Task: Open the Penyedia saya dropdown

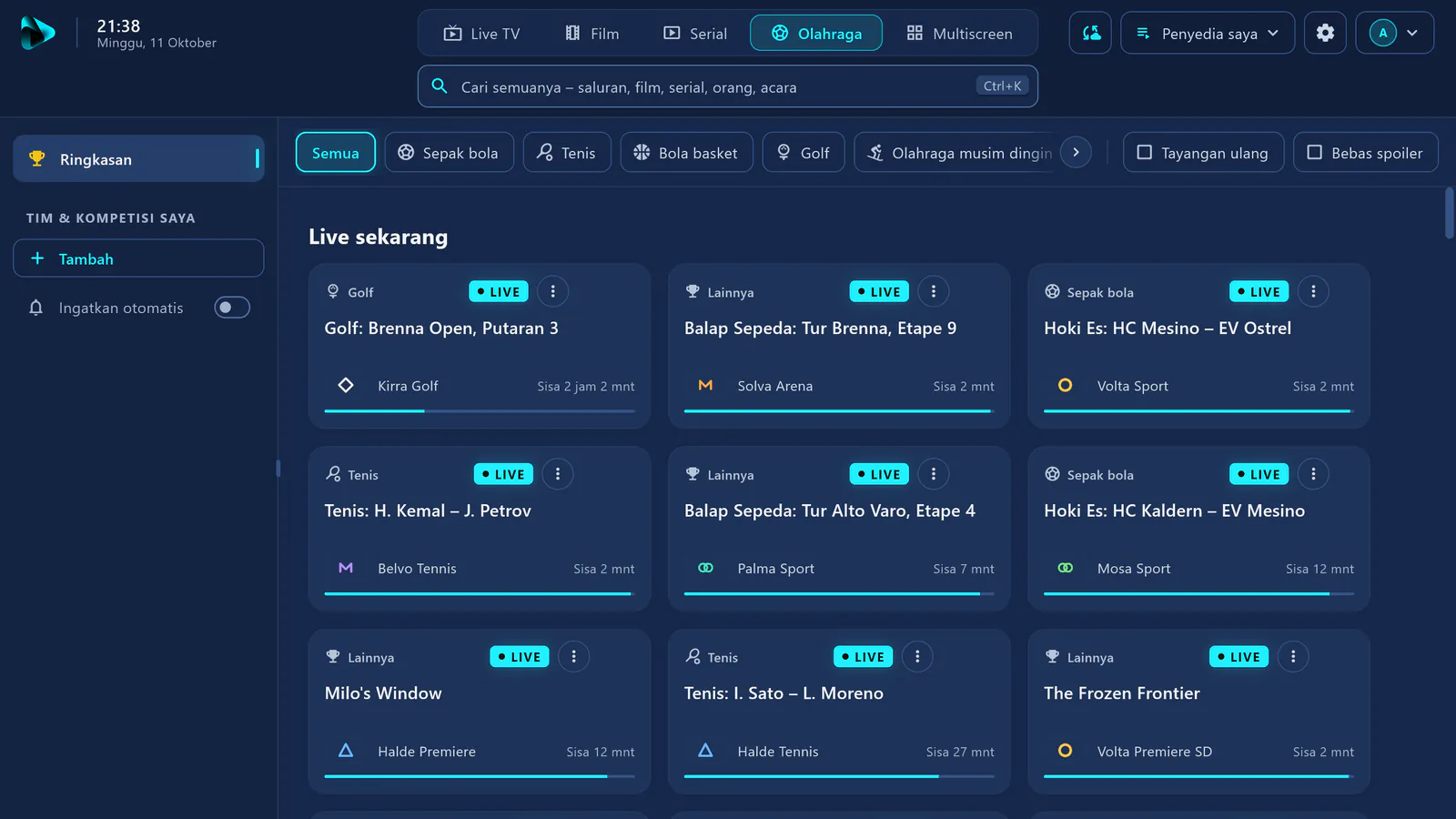Action: coord(1208,33)
